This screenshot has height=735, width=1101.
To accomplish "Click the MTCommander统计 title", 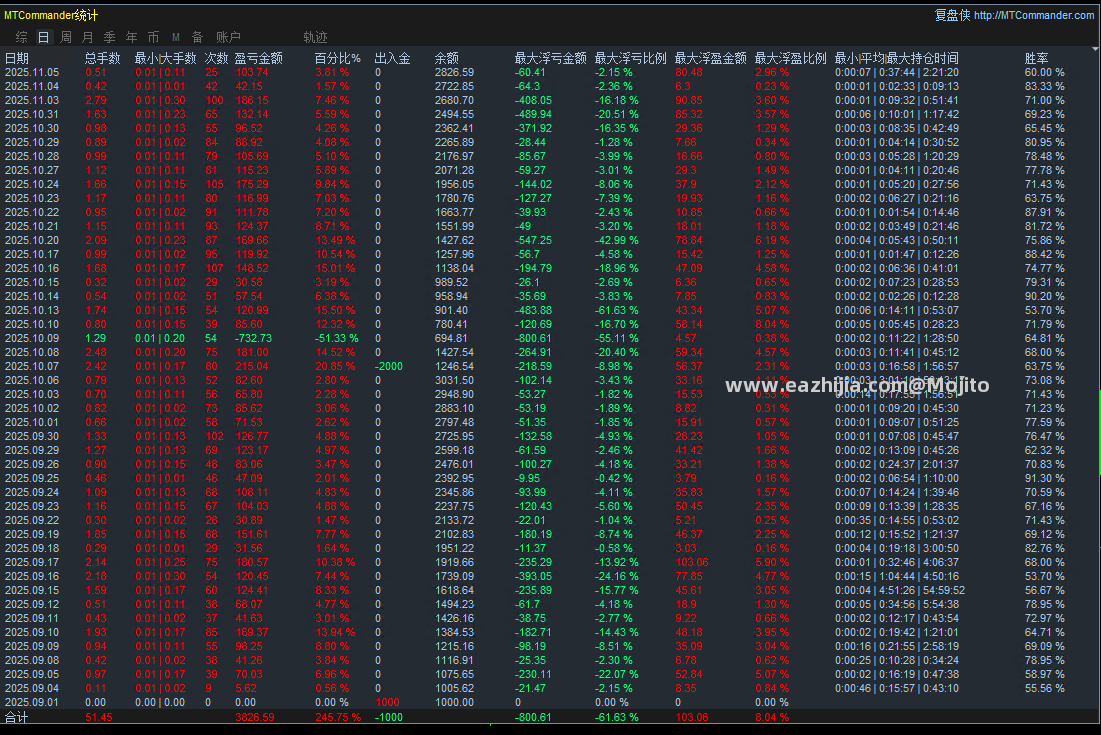I will [51, 15].
